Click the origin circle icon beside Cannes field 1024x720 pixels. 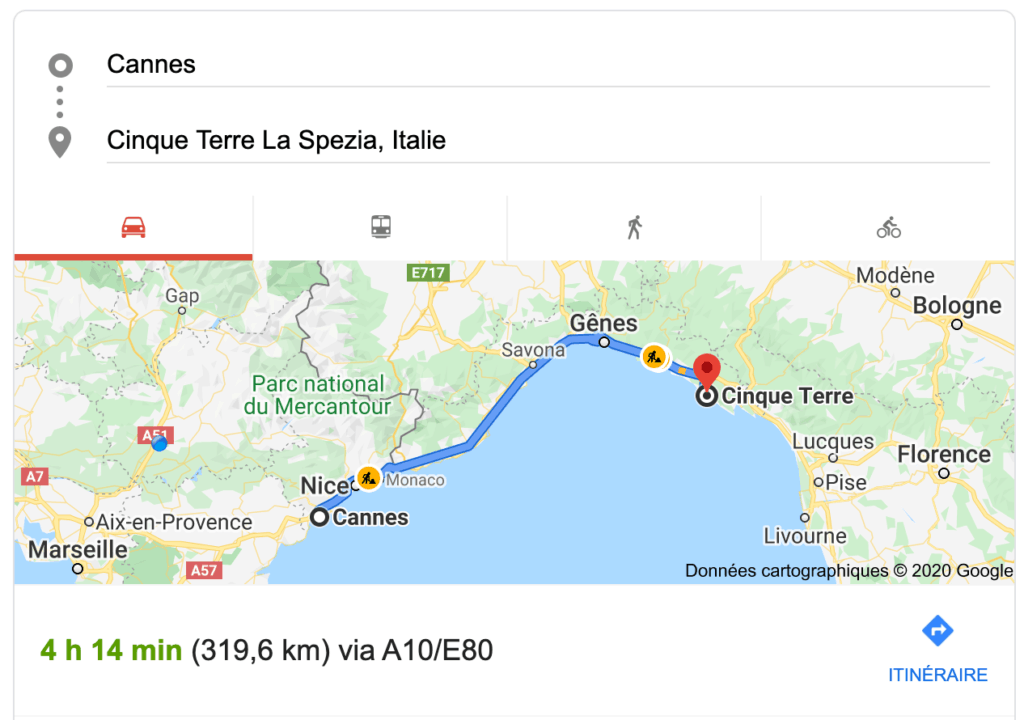pos(60,66)
